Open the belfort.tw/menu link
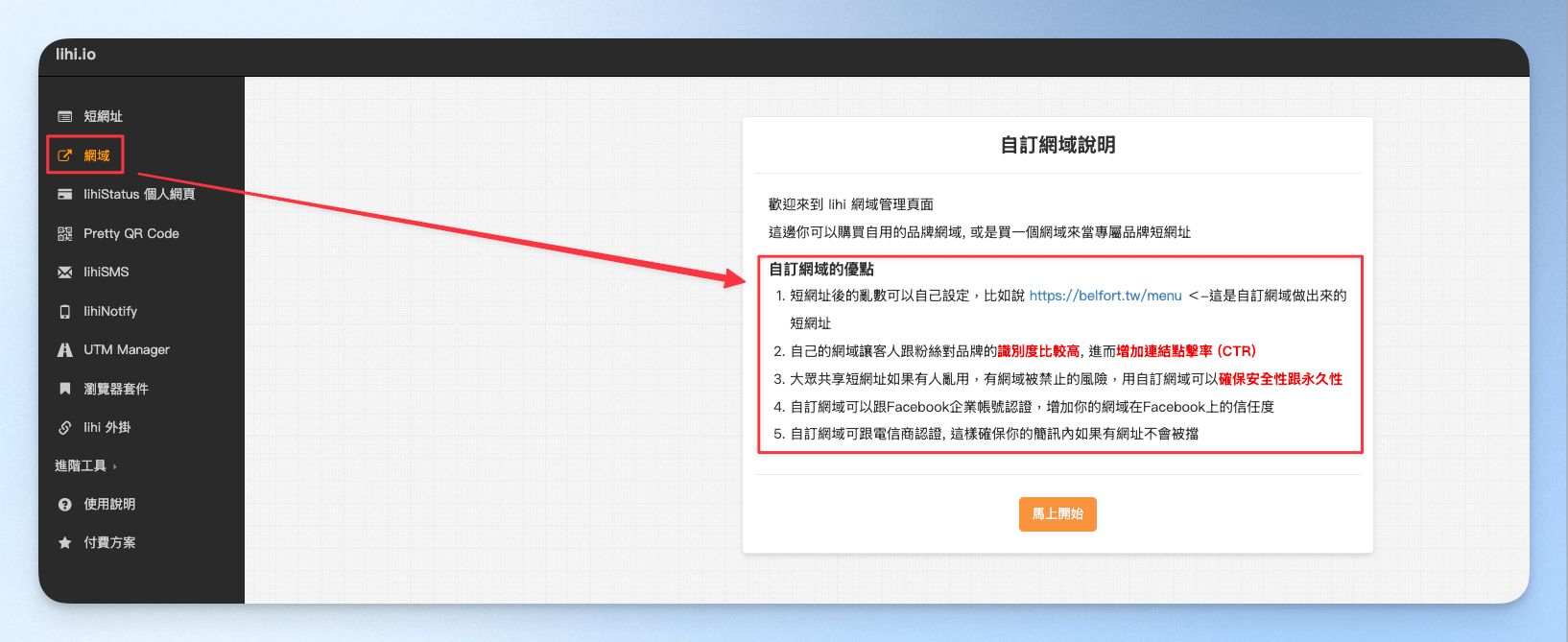This screenshot has width=1568, height=642. [1105, 296]
